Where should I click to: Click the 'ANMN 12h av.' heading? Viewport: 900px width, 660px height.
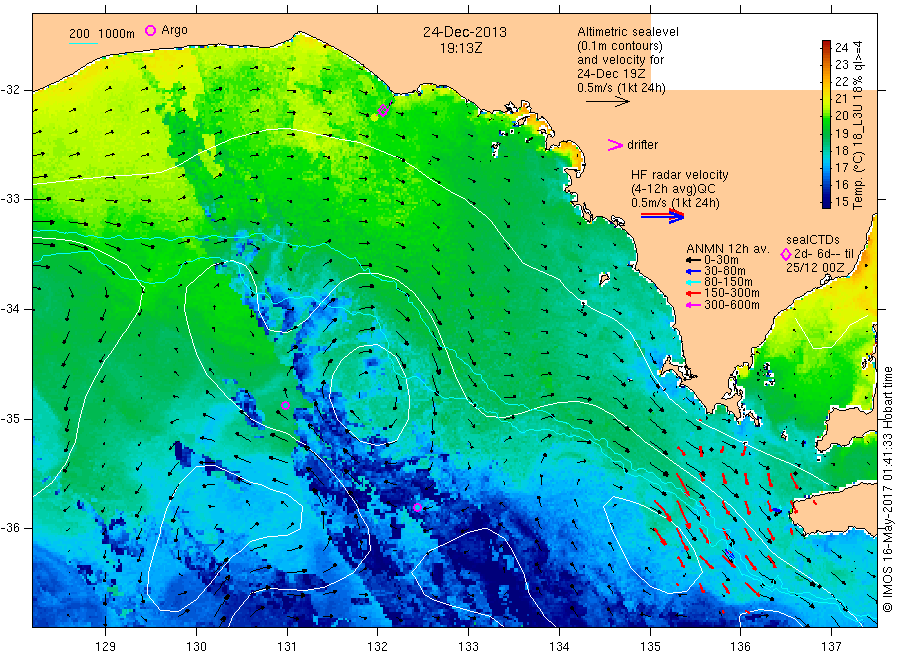pos(727,249)
